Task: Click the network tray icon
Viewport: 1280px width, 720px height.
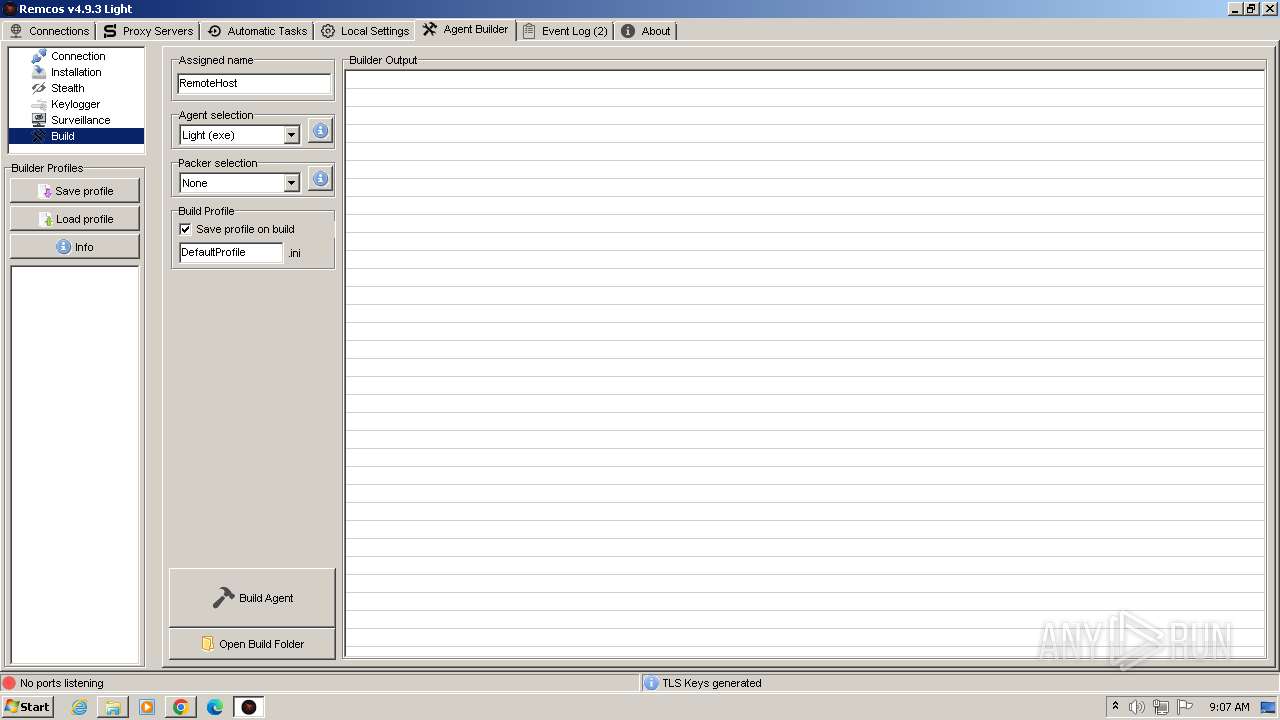Action: [1160, 707]
